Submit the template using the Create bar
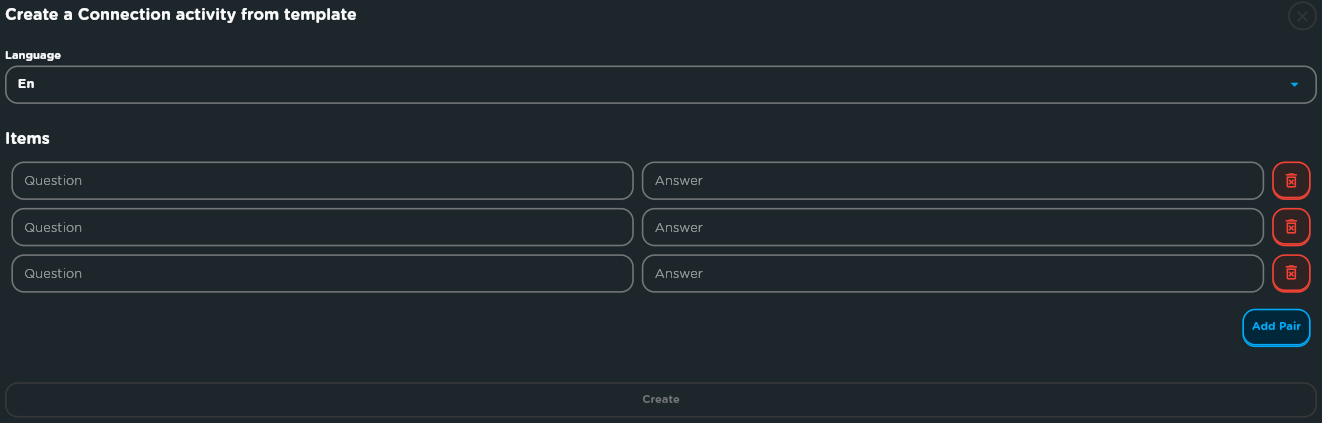Screen dimensions: 1322x423 [661, 399]
